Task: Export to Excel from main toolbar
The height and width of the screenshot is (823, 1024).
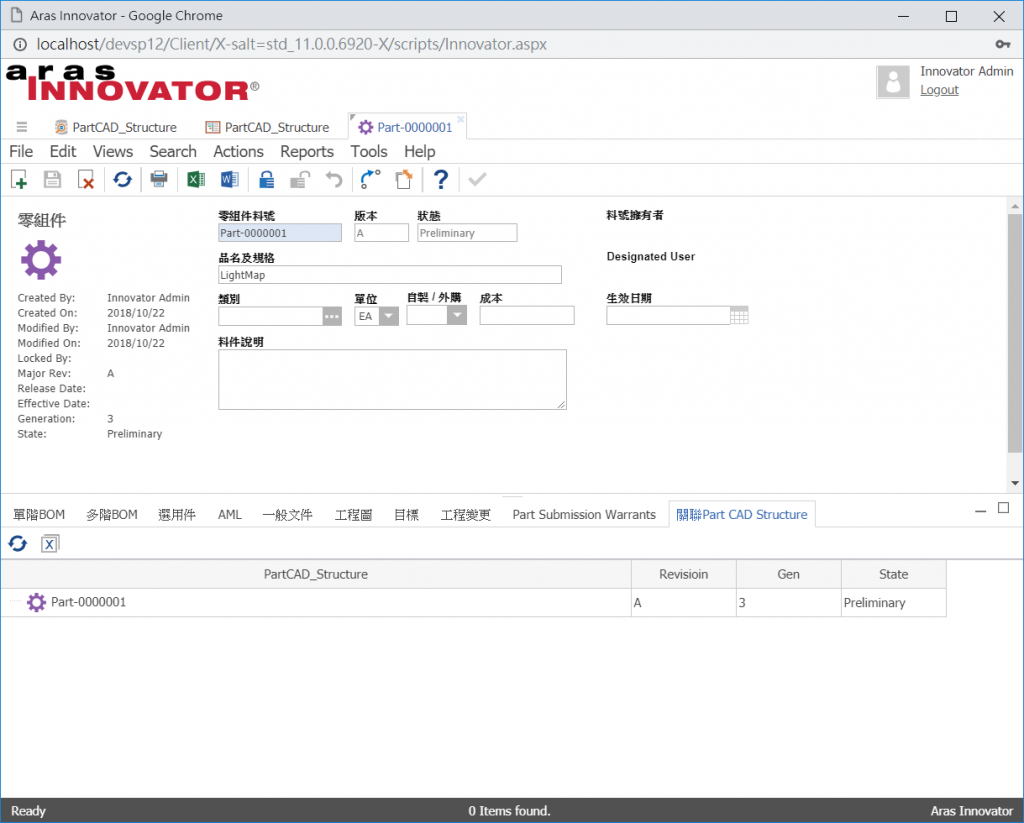Action: pos(195,179)
